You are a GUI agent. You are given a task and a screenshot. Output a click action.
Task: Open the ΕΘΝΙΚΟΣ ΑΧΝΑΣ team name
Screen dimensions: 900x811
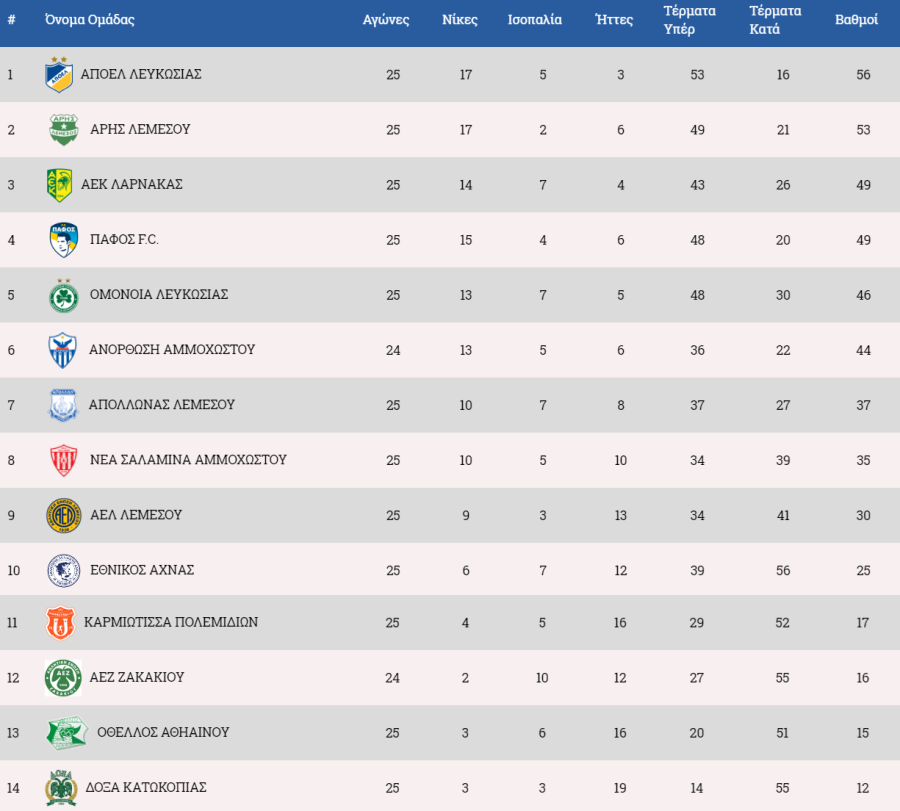click(x=142, y=570)
